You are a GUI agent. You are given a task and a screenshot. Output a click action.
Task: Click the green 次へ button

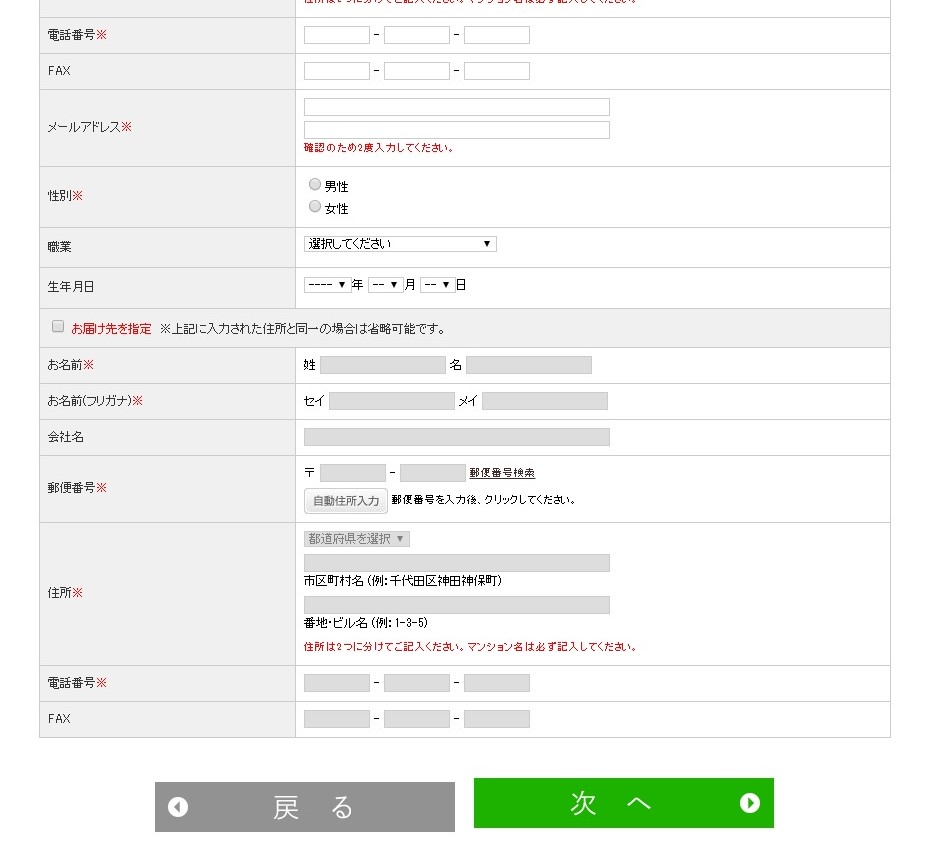(624, 802)
